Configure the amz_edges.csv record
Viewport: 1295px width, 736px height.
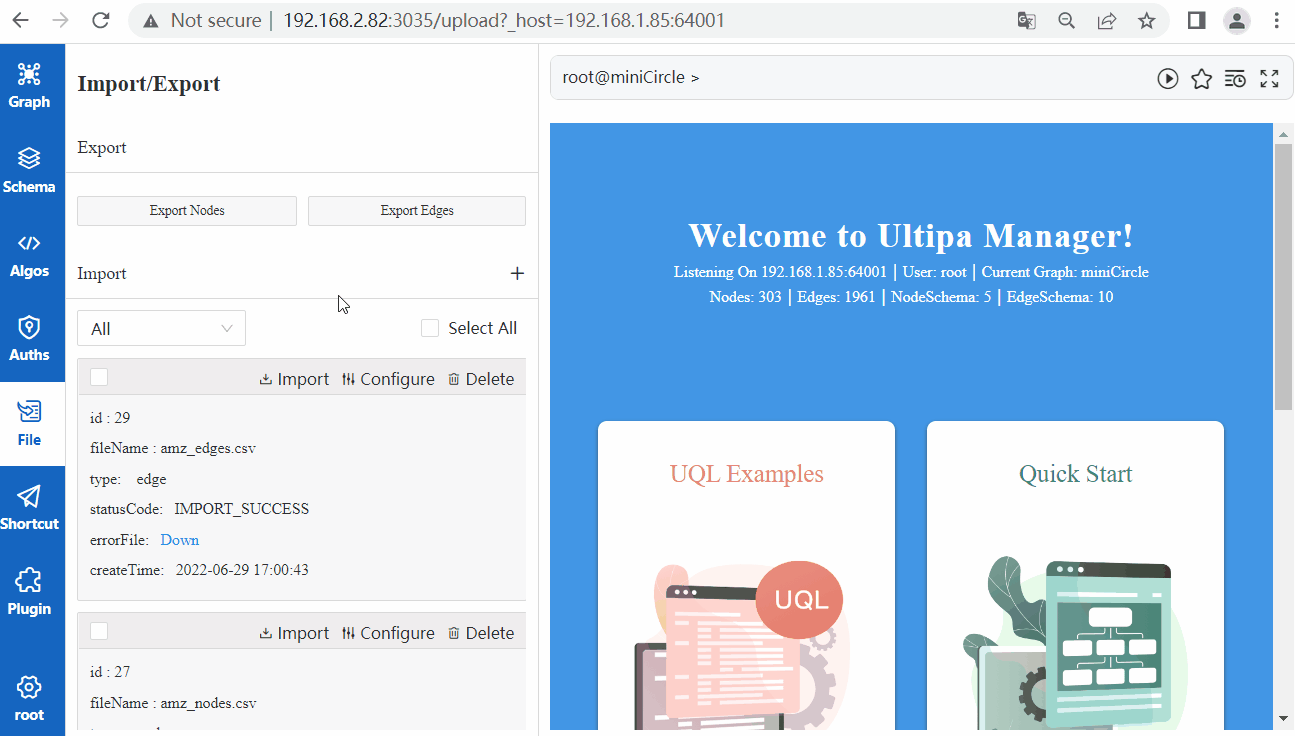[388, 379]
